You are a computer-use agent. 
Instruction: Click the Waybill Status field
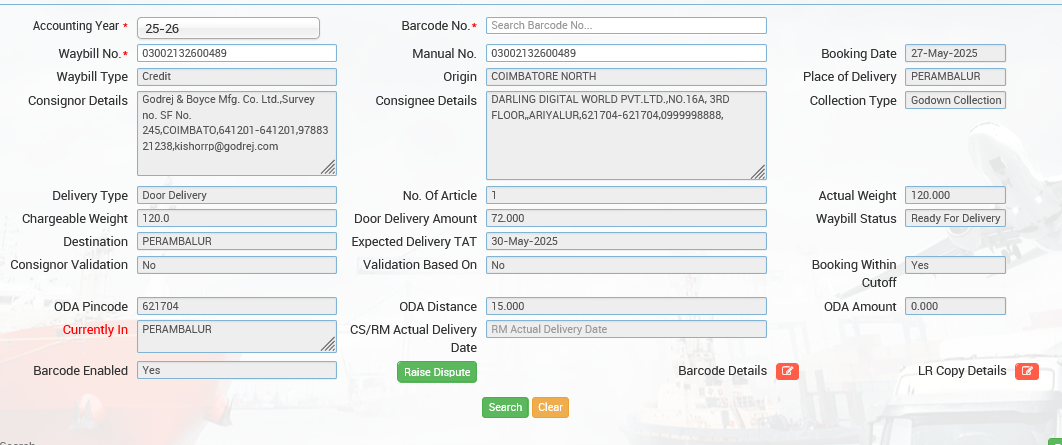tap(955, 218)
